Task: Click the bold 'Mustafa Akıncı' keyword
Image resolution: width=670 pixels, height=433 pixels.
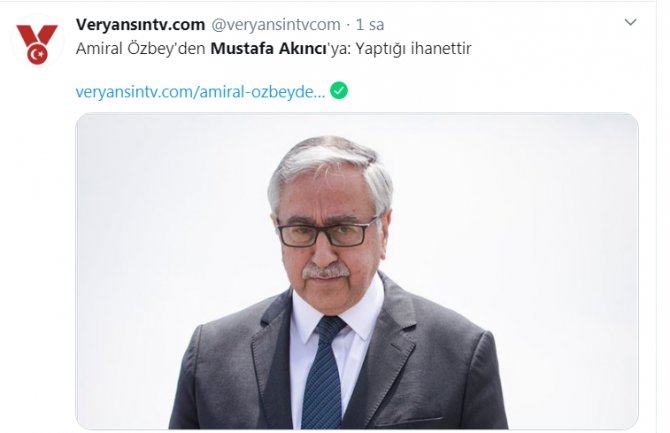Action: click(x=269, y=48)
